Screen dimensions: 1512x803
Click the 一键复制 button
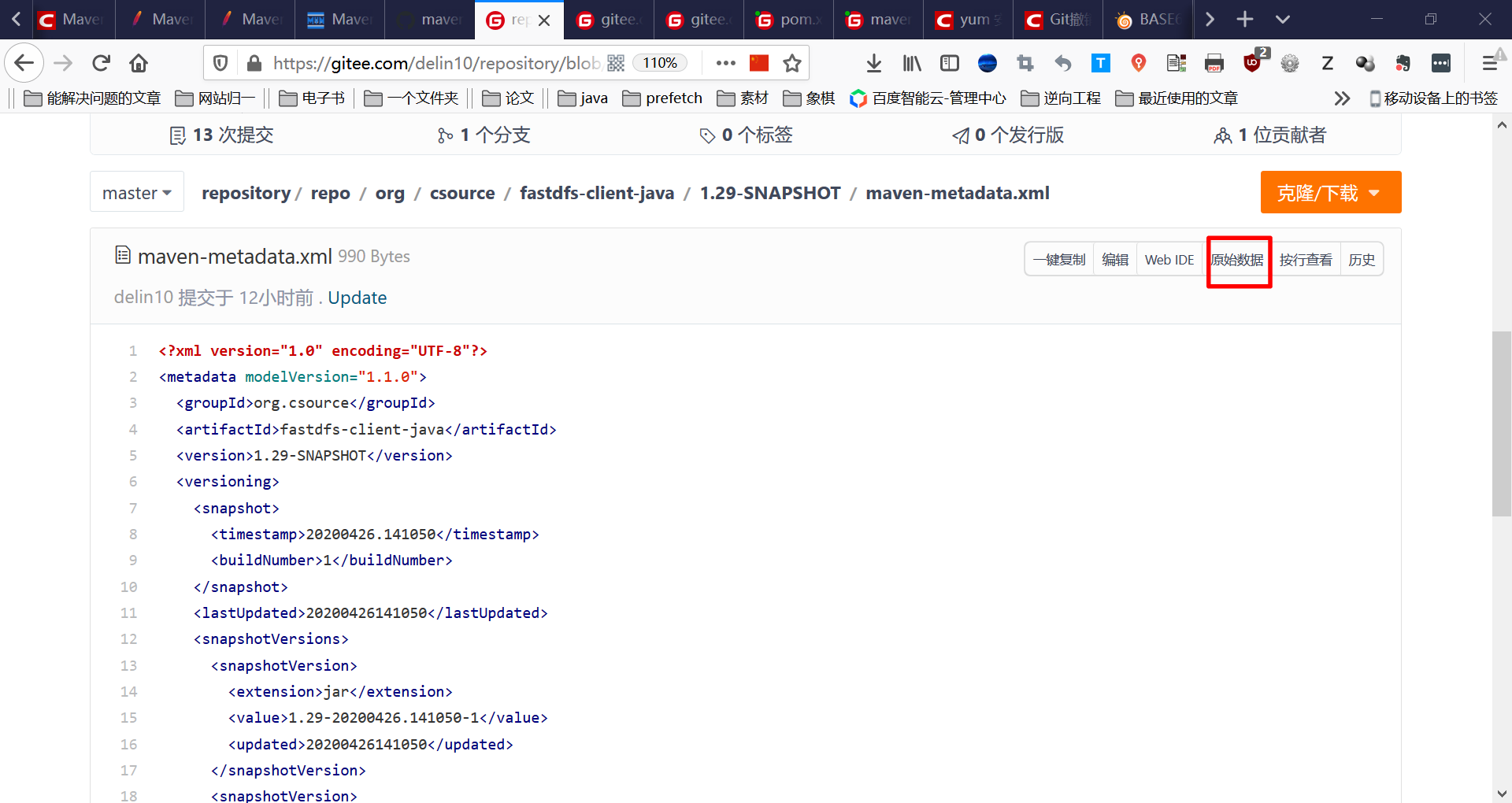click(x=1059, y=260)
